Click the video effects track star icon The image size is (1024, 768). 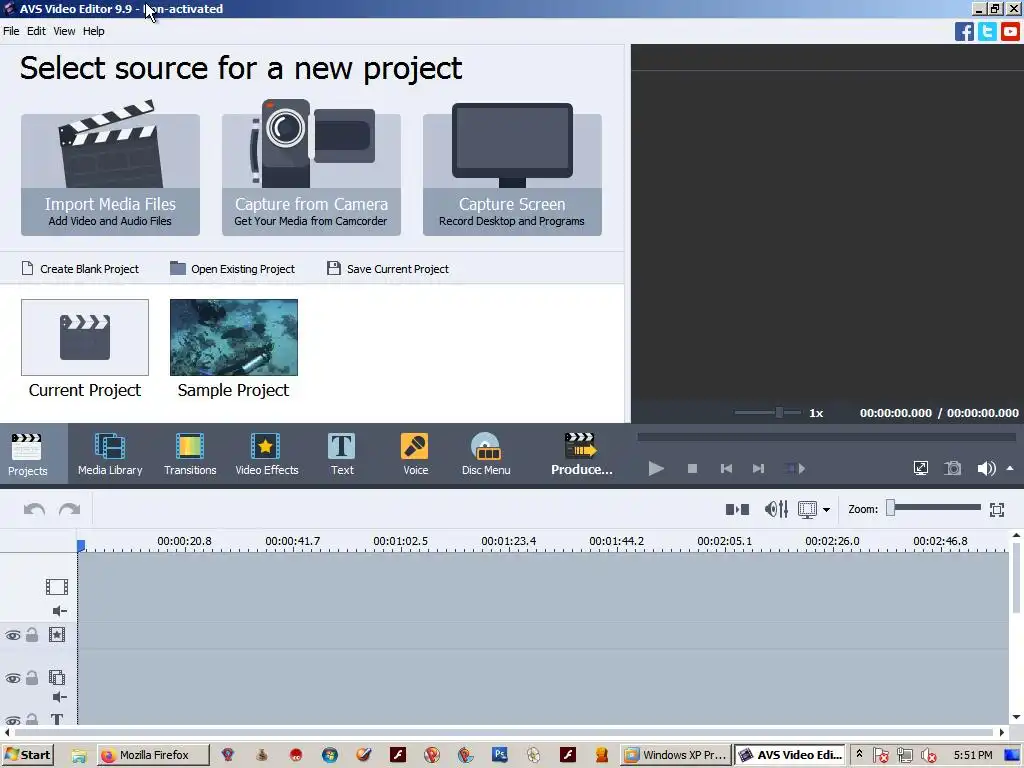pyautogui.click(x=57, y=635)
